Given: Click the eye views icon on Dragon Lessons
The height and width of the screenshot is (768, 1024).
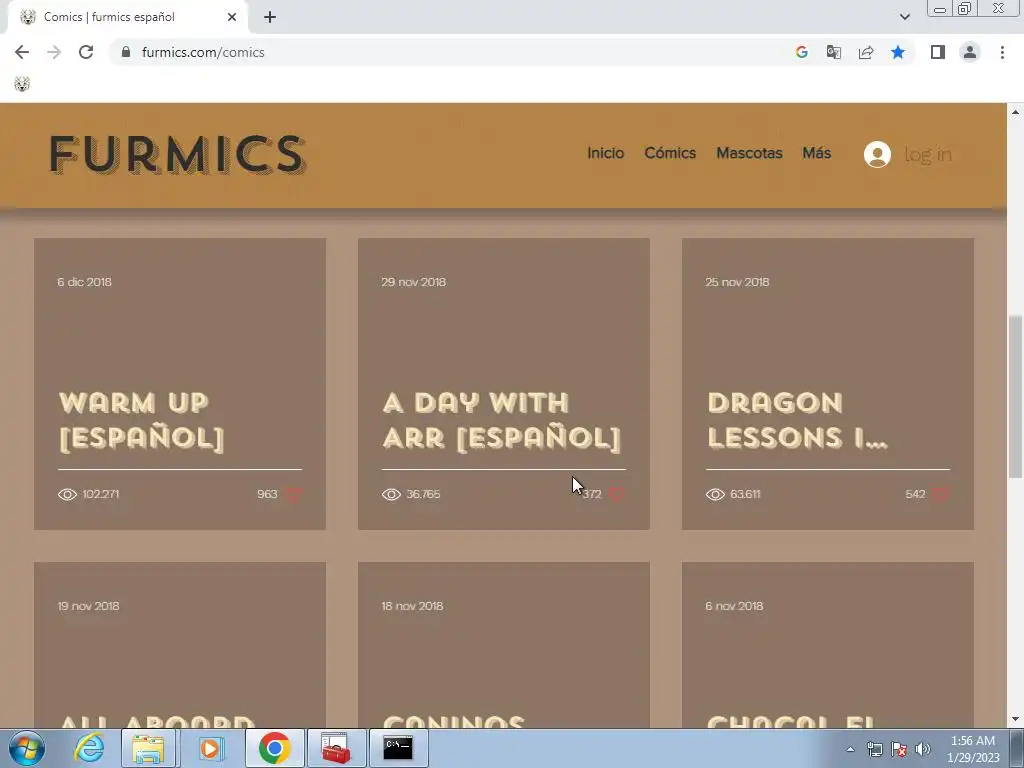Looking at the screenshot, I should point(715,494).
